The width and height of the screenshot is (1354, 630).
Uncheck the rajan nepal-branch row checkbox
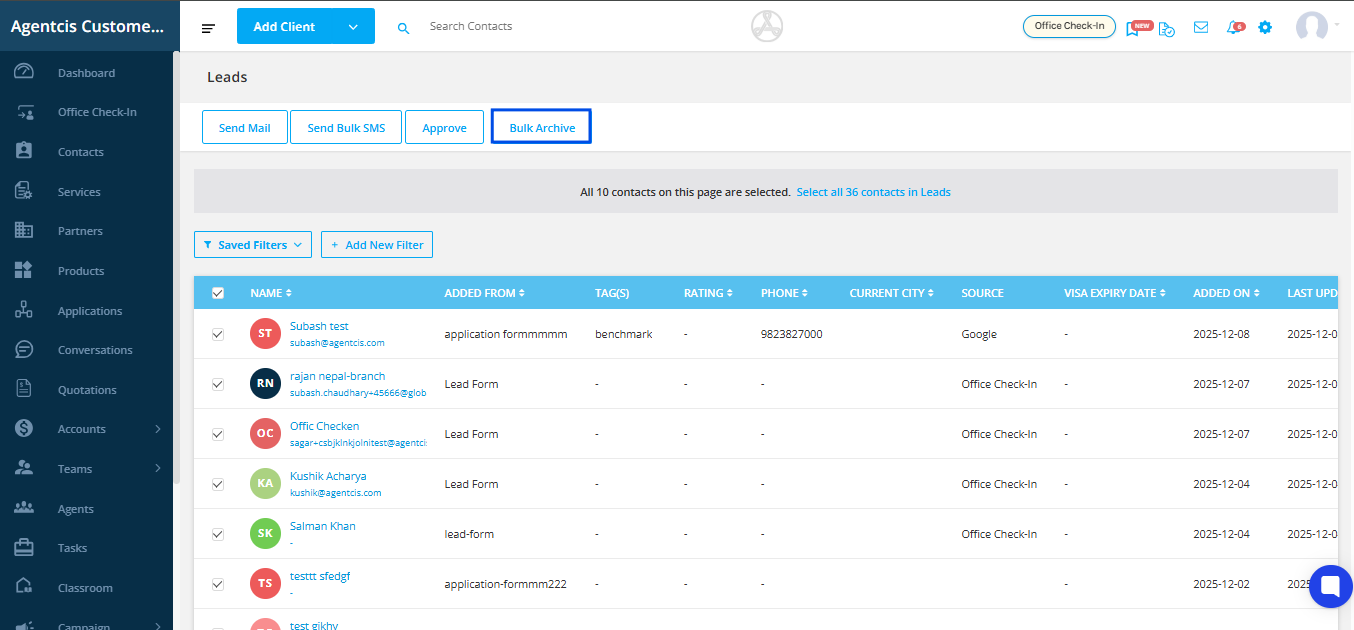click(218, 384)
